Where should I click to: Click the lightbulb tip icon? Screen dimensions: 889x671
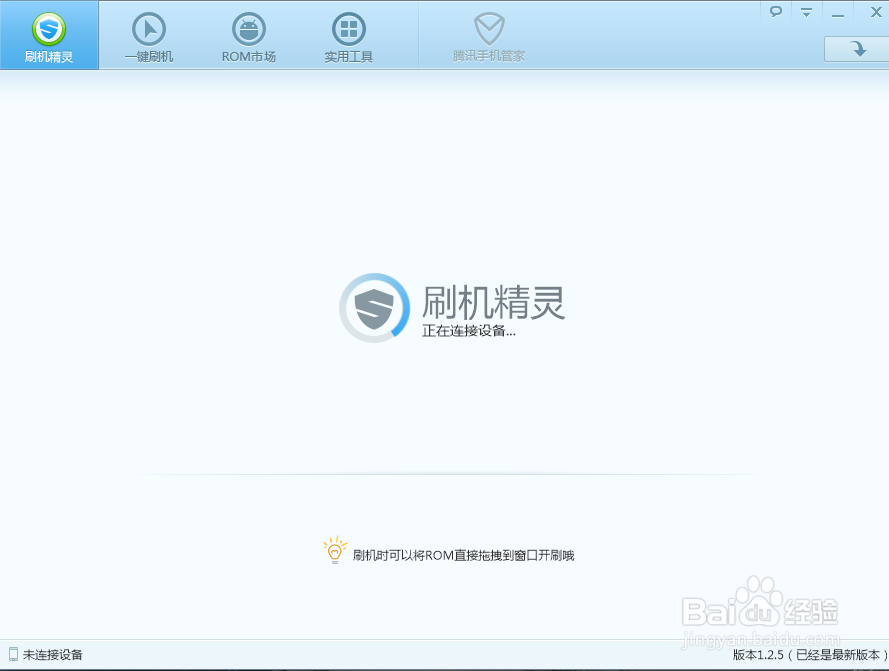tap(335, 549)
